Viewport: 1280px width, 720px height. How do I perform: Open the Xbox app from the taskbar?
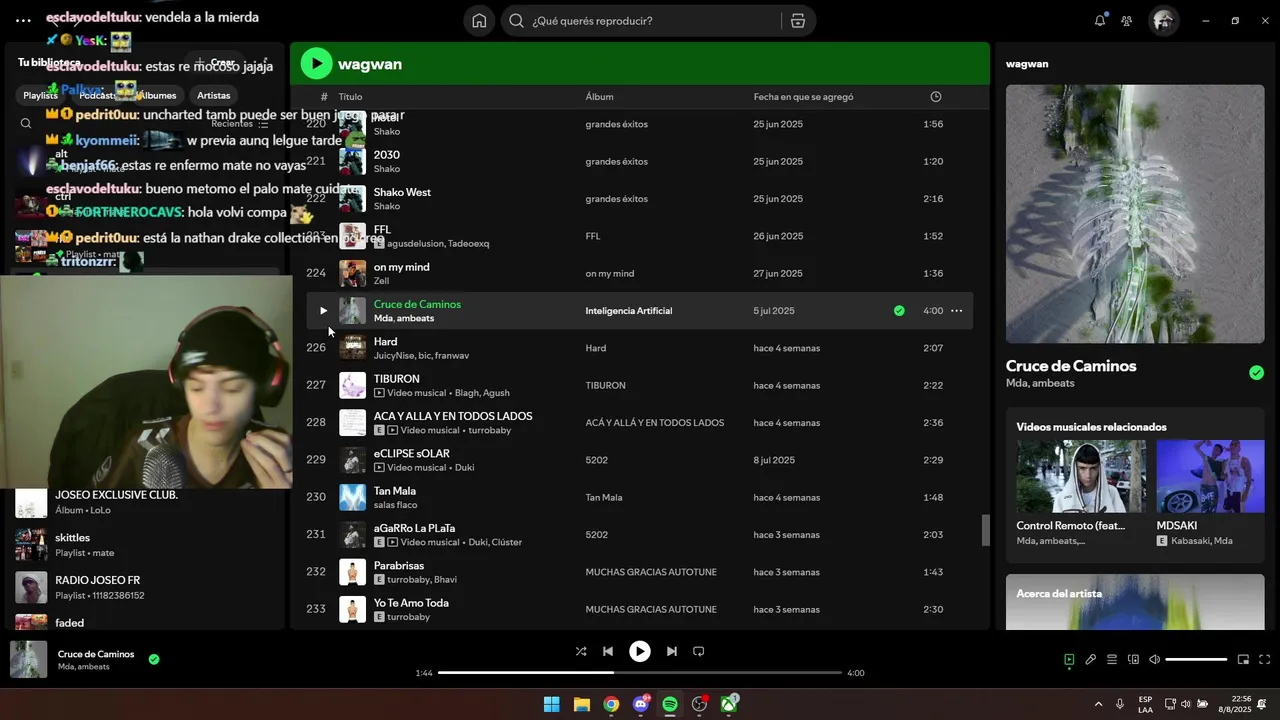click(729, 704)
